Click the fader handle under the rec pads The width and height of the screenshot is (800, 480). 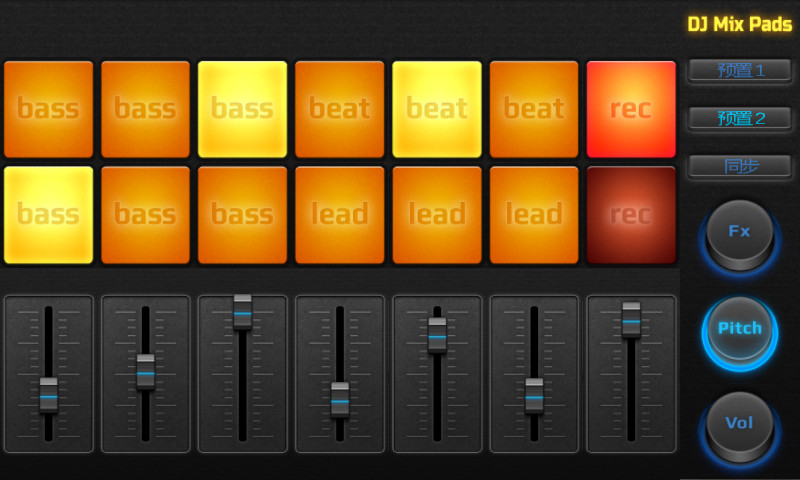point(631,319)
